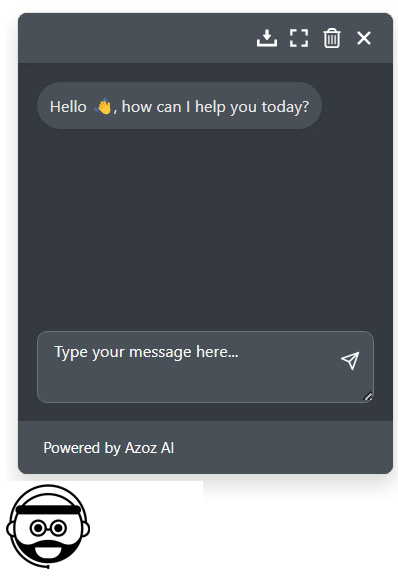
Task: Click the bearded chatbot avatar launcher
Action: tap(48, 526)
